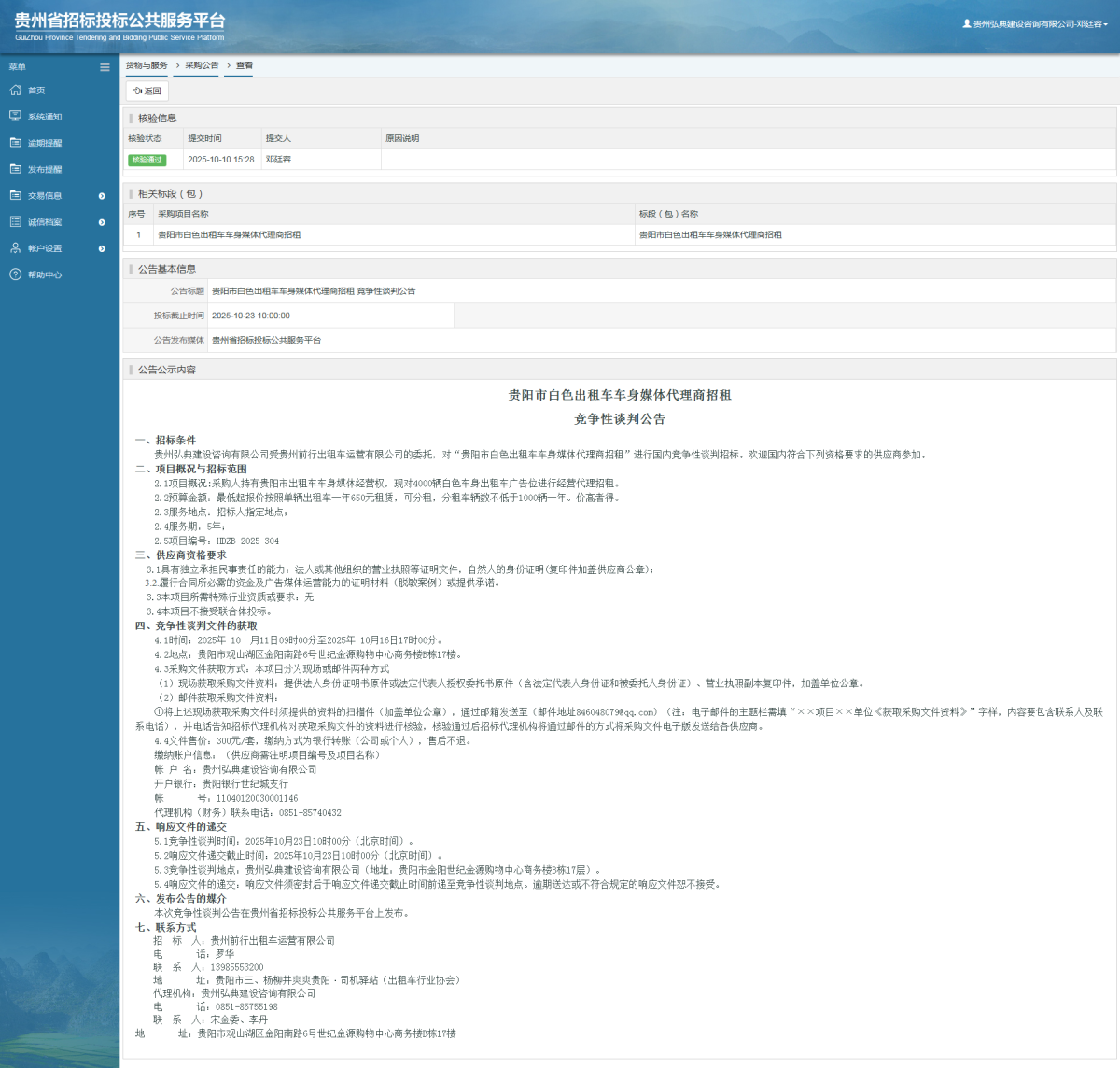Click the project name in the 相关标段 table row
The height and width of the screenshot is (1068, 1120).
point(230,235)
